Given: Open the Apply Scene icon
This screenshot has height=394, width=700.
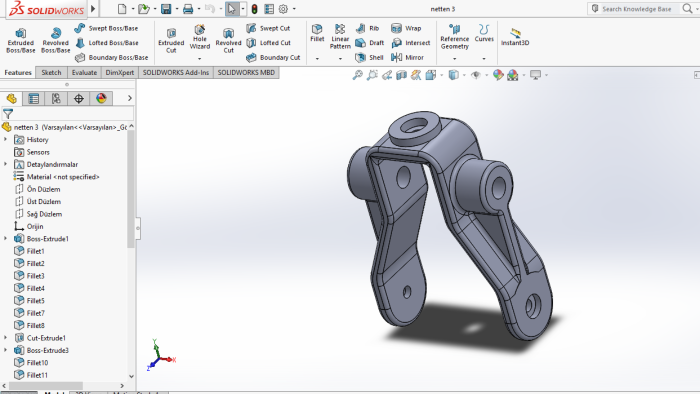Looking at the screenshot, I should coord(512,75).
